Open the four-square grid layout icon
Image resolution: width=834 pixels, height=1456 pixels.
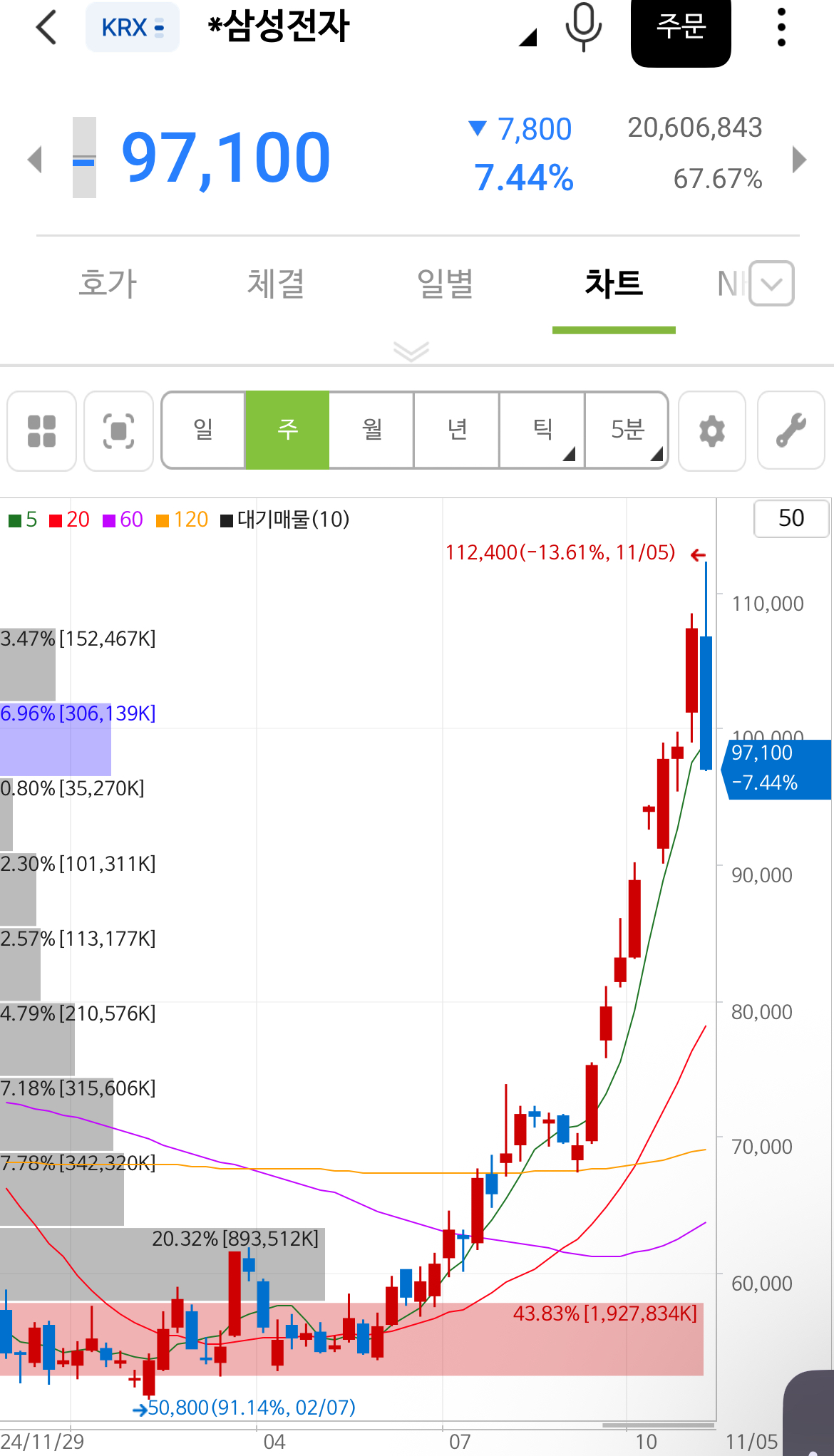41,431
